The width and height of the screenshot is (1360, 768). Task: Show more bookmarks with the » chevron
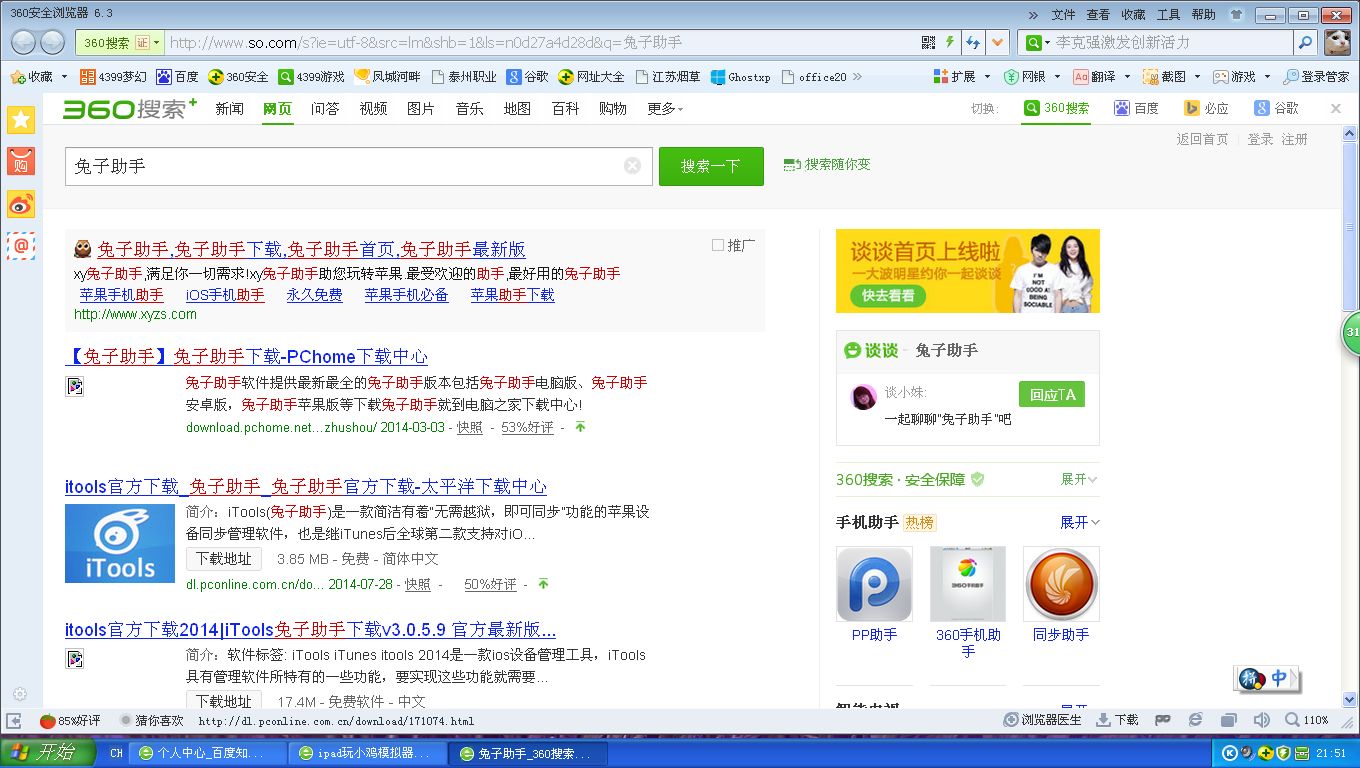click(x=857, y=76)
